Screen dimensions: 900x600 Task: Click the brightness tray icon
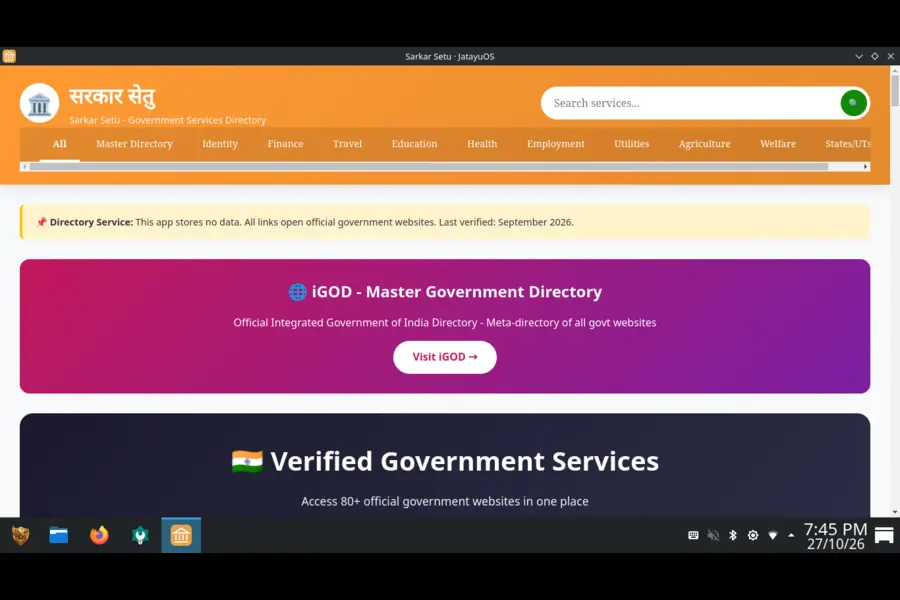(753, 536)
